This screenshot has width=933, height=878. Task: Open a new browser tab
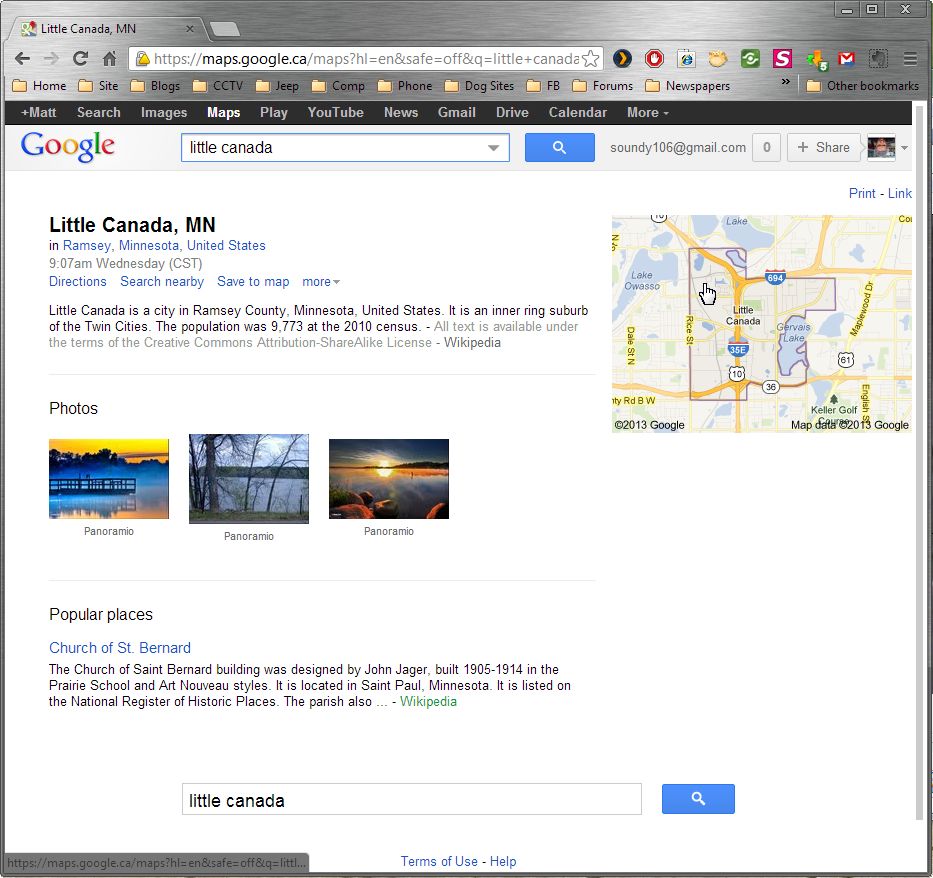(225, 29)
